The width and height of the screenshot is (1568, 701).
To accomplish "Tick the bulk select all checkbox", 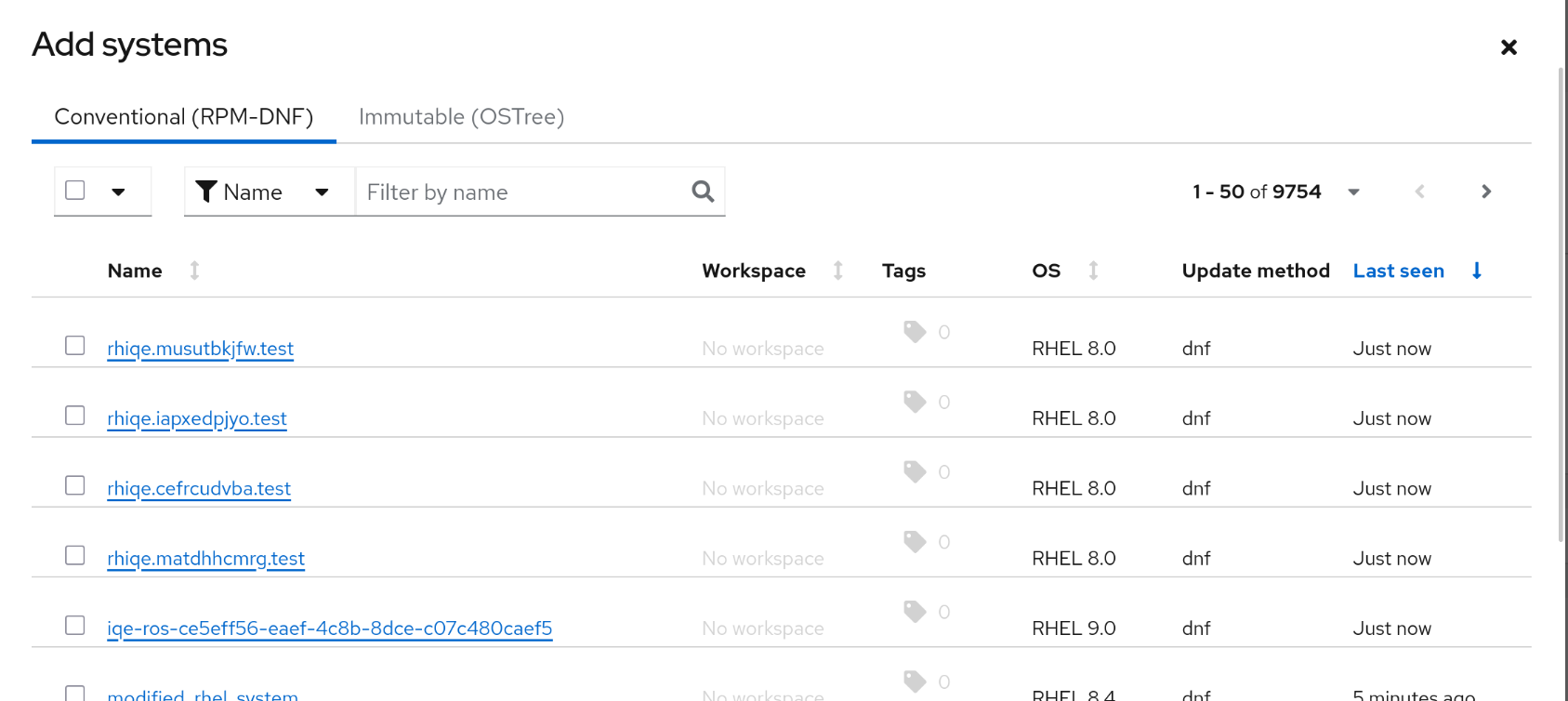I will pos(75,191).
